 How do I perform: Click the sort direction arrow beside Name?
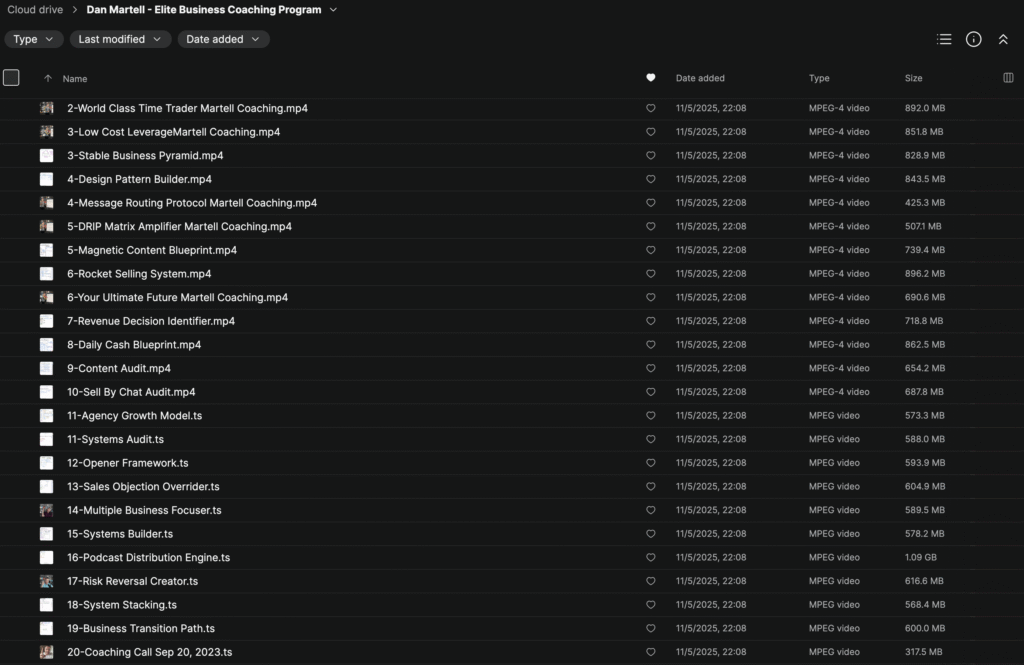pos(47,78)
